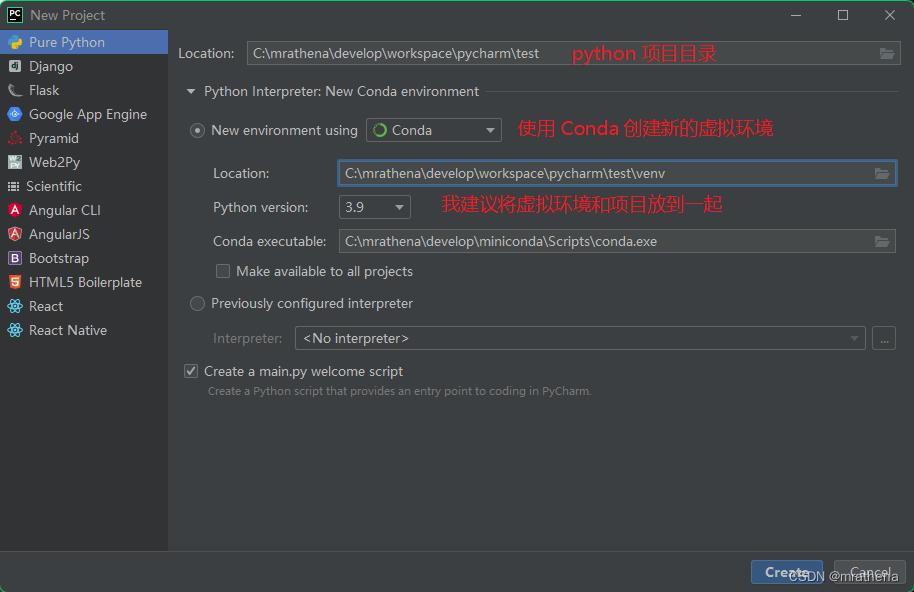Click the Create button
This screenshot has width=914, height=592.
point(786,572)
